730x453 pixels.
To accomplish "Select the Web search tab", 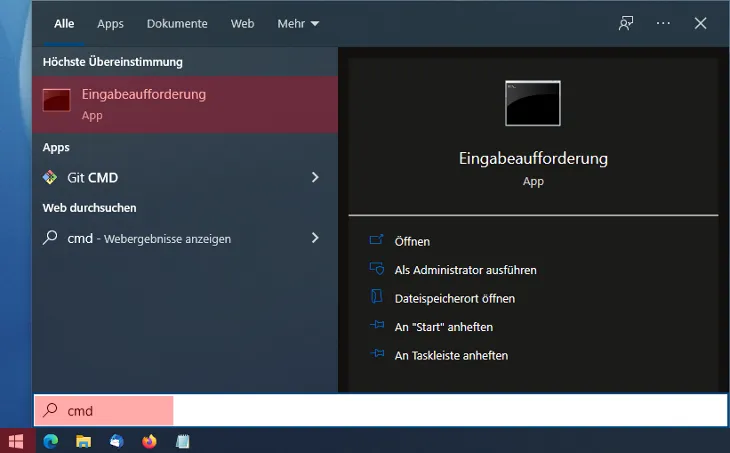I will pyautogui.click(x=242, y=24).
